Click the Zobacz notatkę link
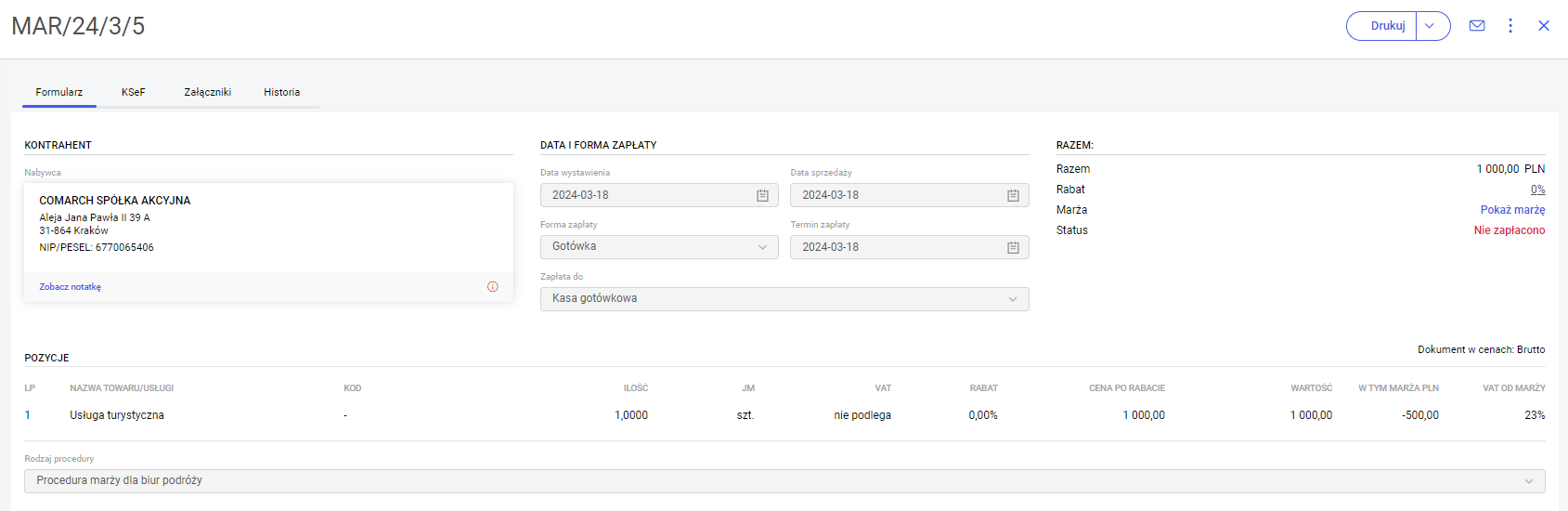 click(71, 287)
